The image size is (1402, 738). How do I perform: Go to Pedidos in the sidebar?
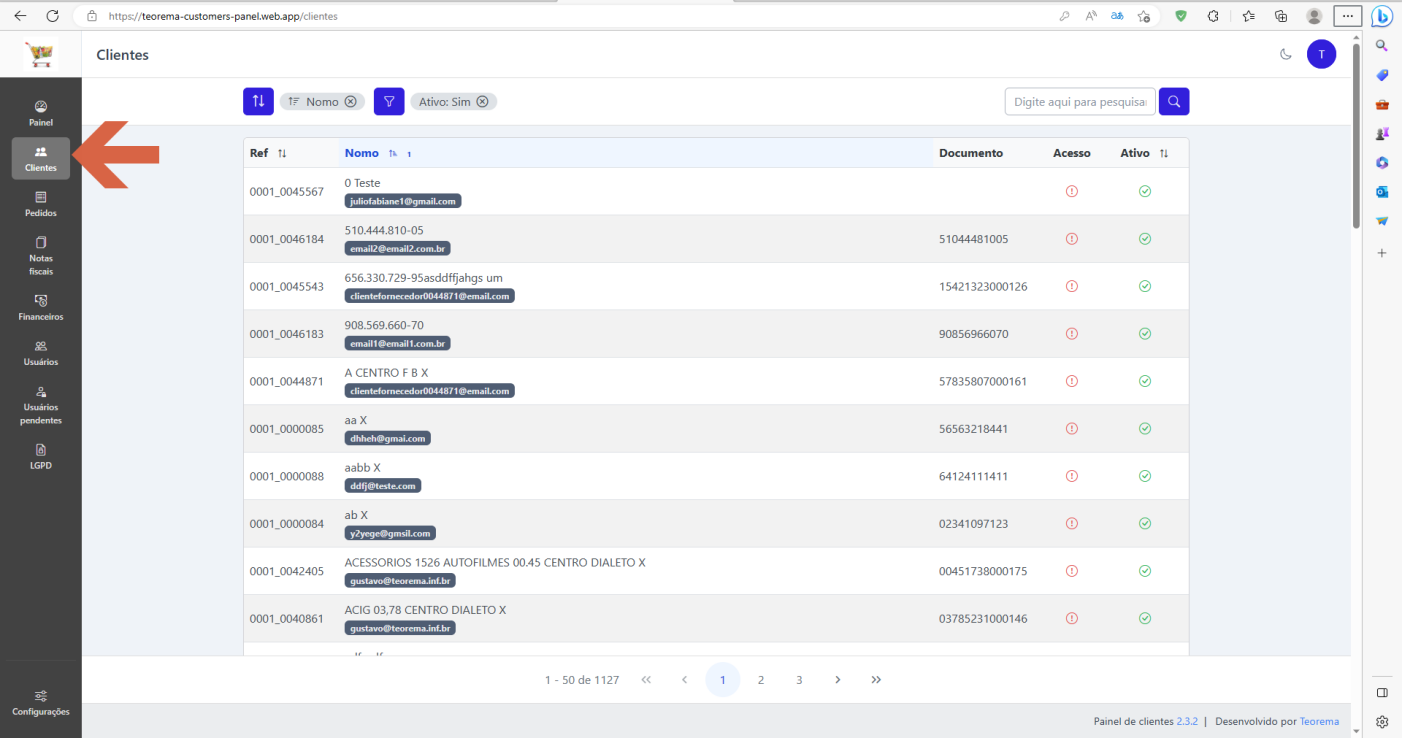coord(41,204)
